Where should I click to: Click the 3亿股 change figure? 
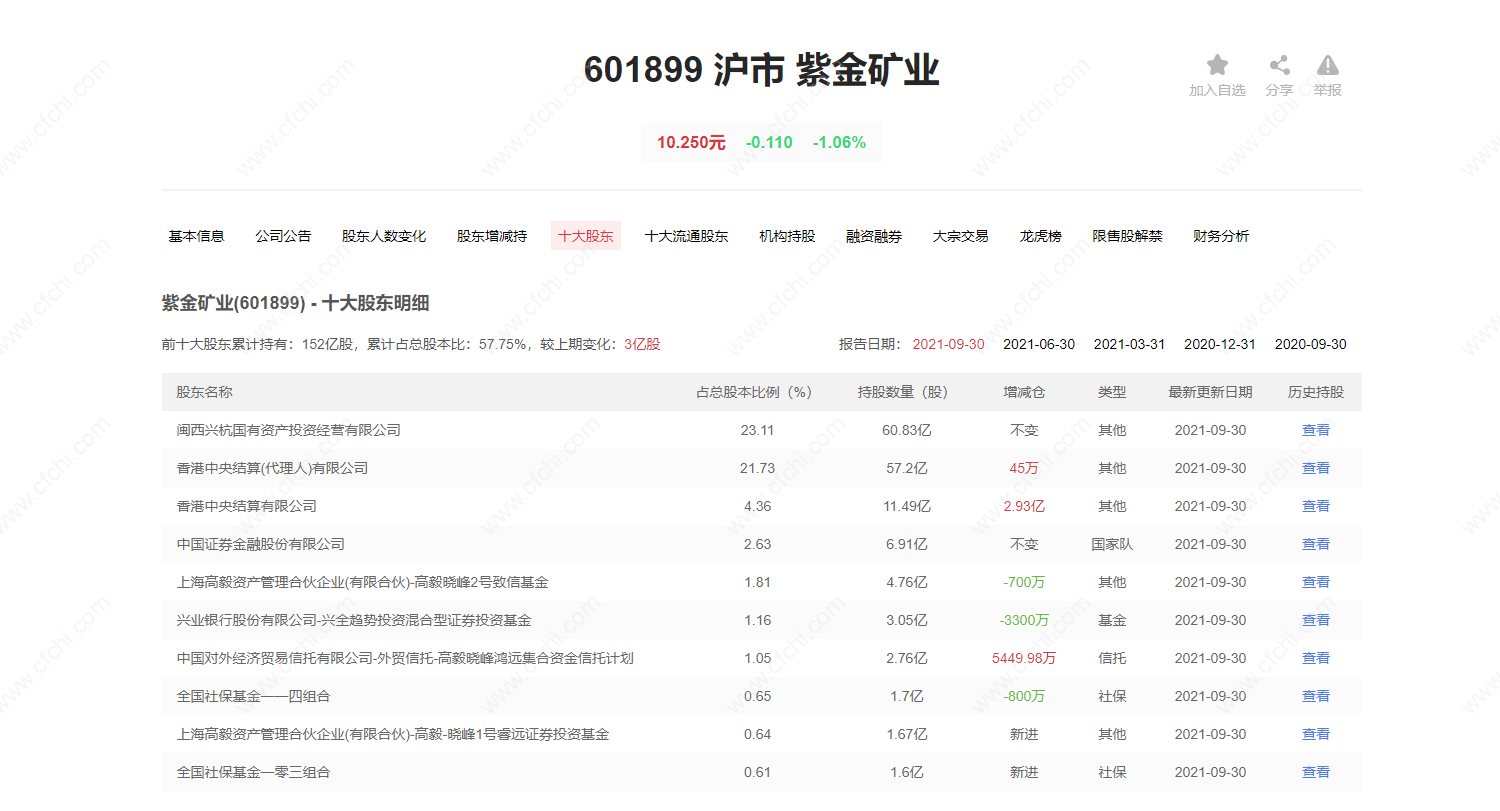(x=642, y=344)
